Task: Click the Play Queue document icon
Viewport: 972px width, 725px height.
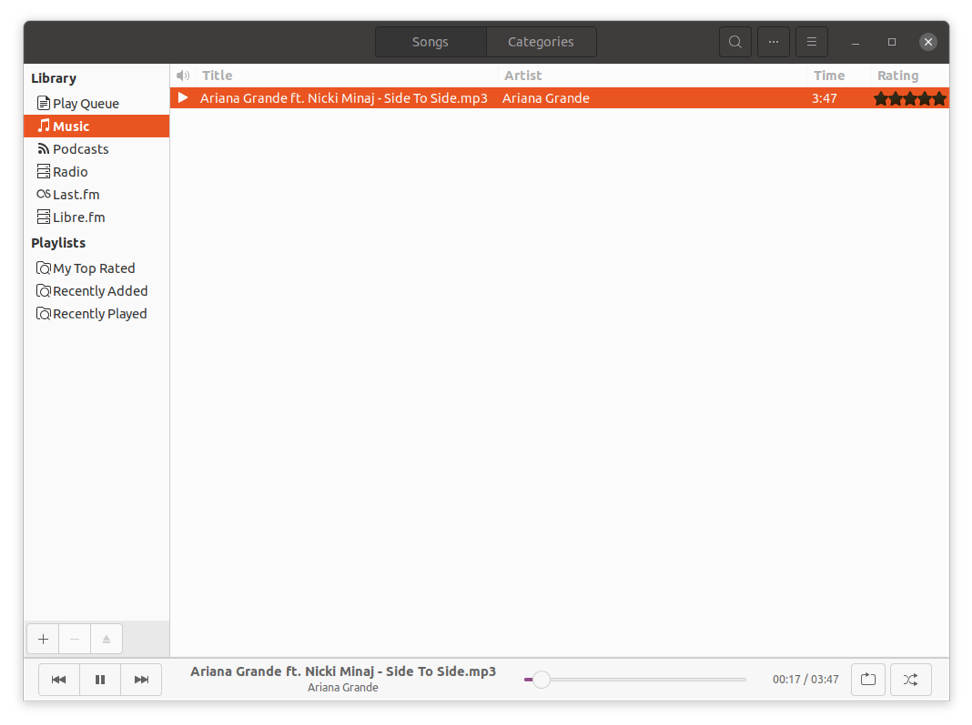Action: tap(43, 103)
